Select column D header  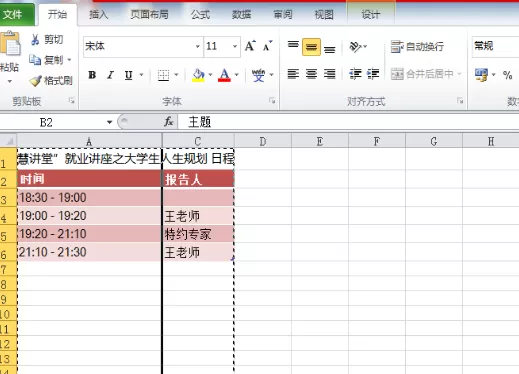tap(263, 141)
